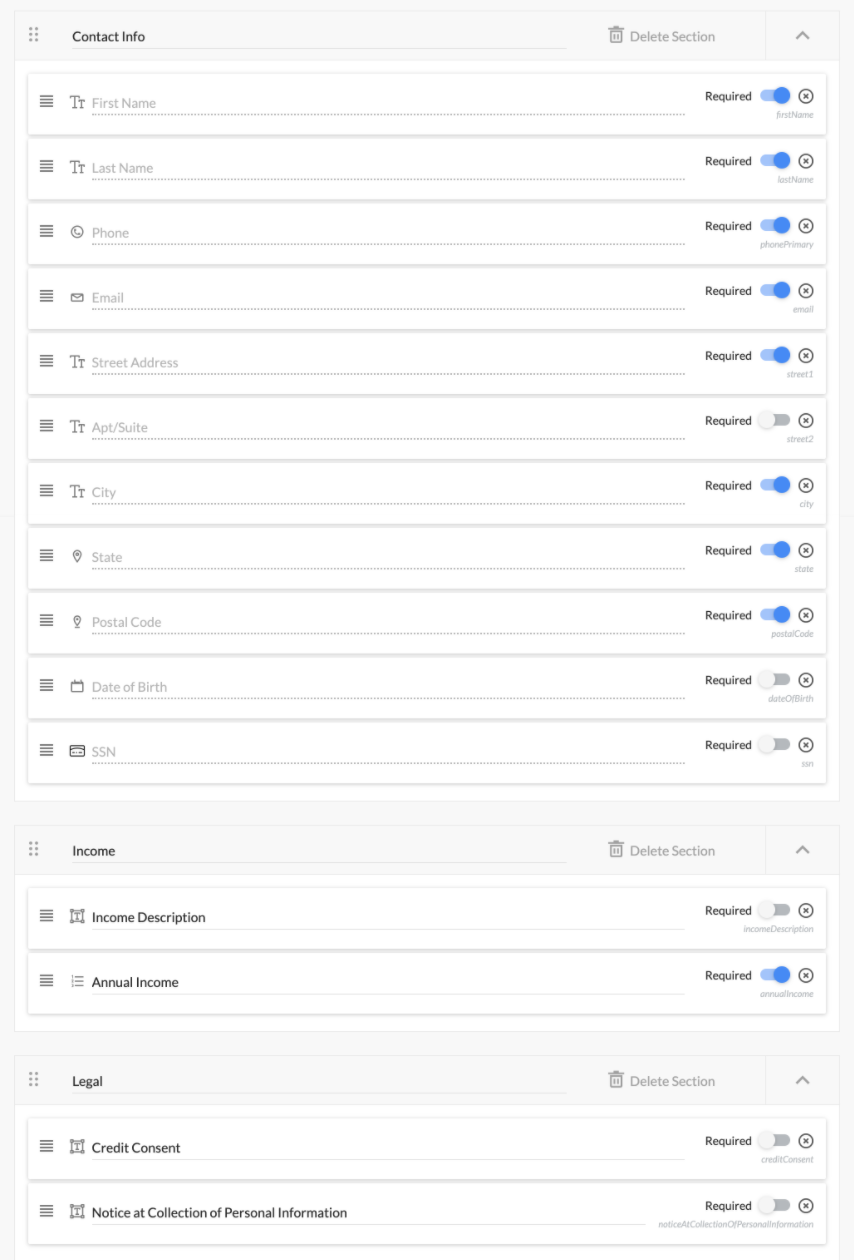
Task: Click the Email label field
Action: pyautogui.click(x=388, y=298)
